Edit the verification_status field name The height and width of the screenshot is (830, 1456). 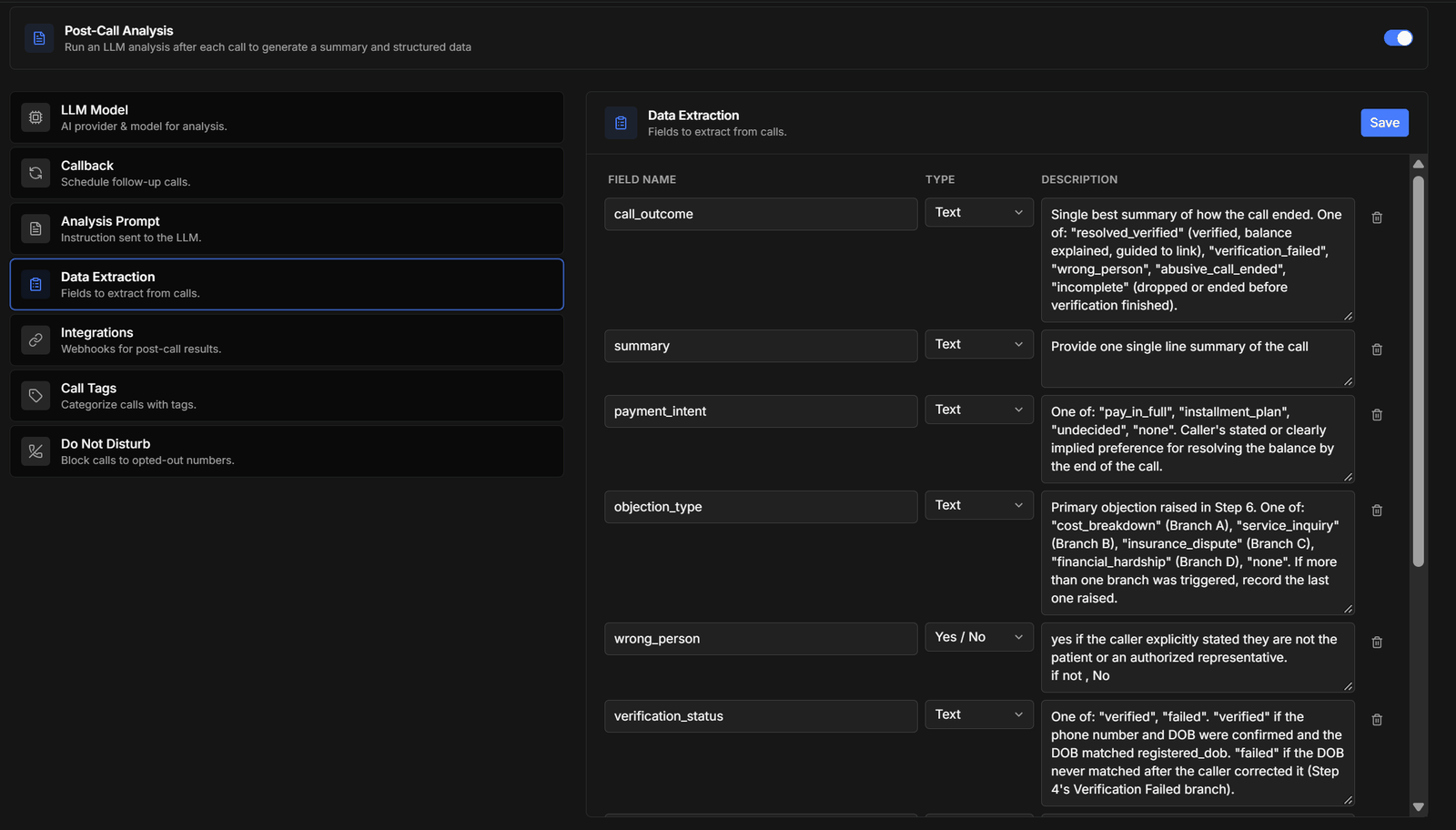761,716
